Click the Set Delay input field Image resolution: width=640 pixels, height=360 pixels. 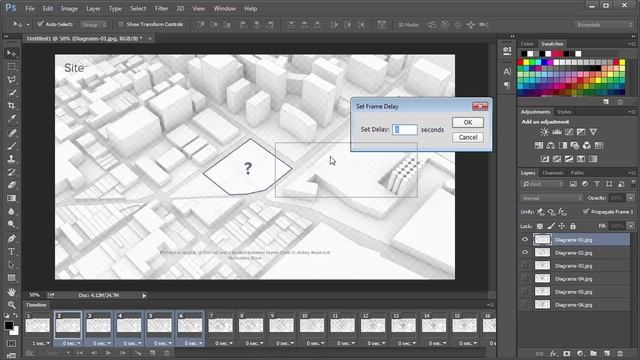pos(405,129)
